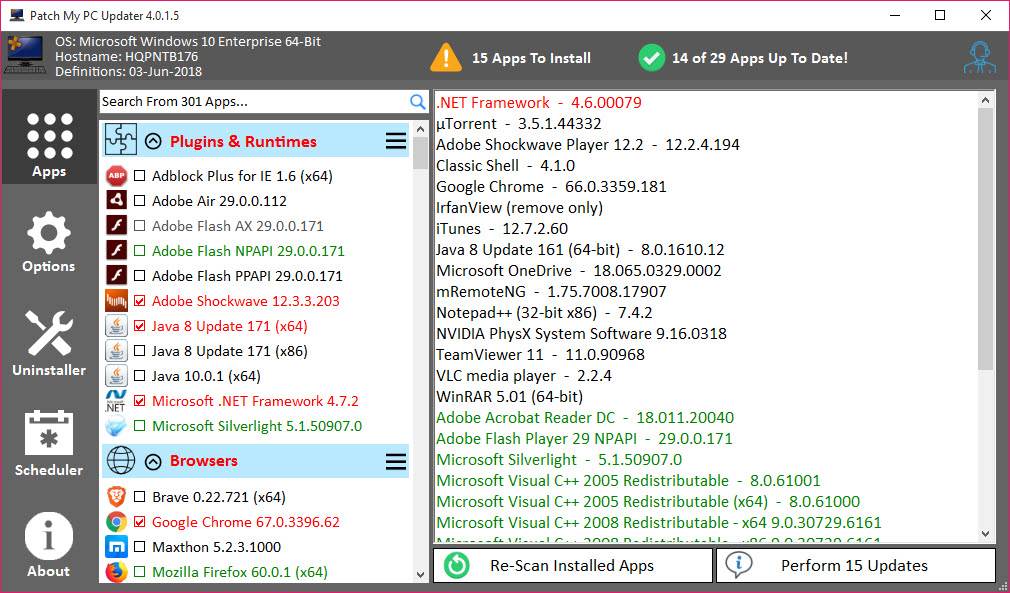This screenshot has height=593, width=1010.
Task: Click the support headset icon
Action: coord(980,58)
